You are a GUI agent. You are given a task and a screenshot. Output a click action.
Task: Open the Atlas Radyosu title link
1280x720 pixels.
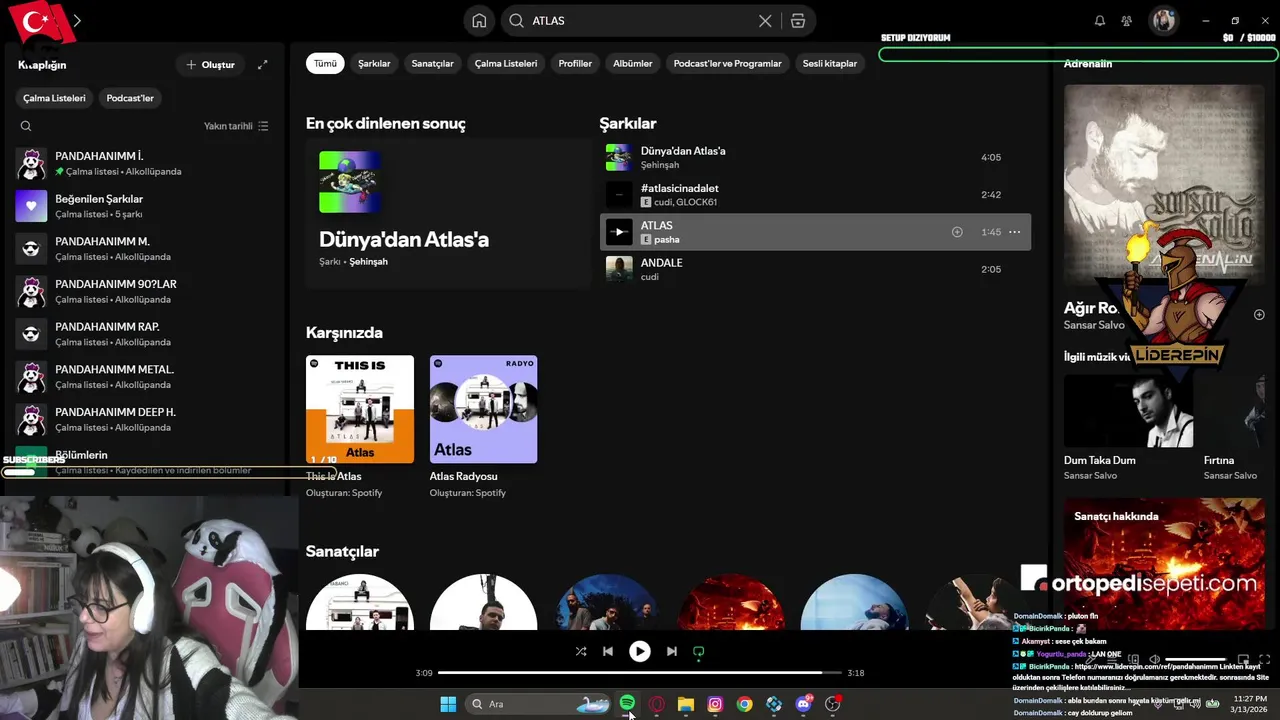pyautogui.click(x=463, y=477)
